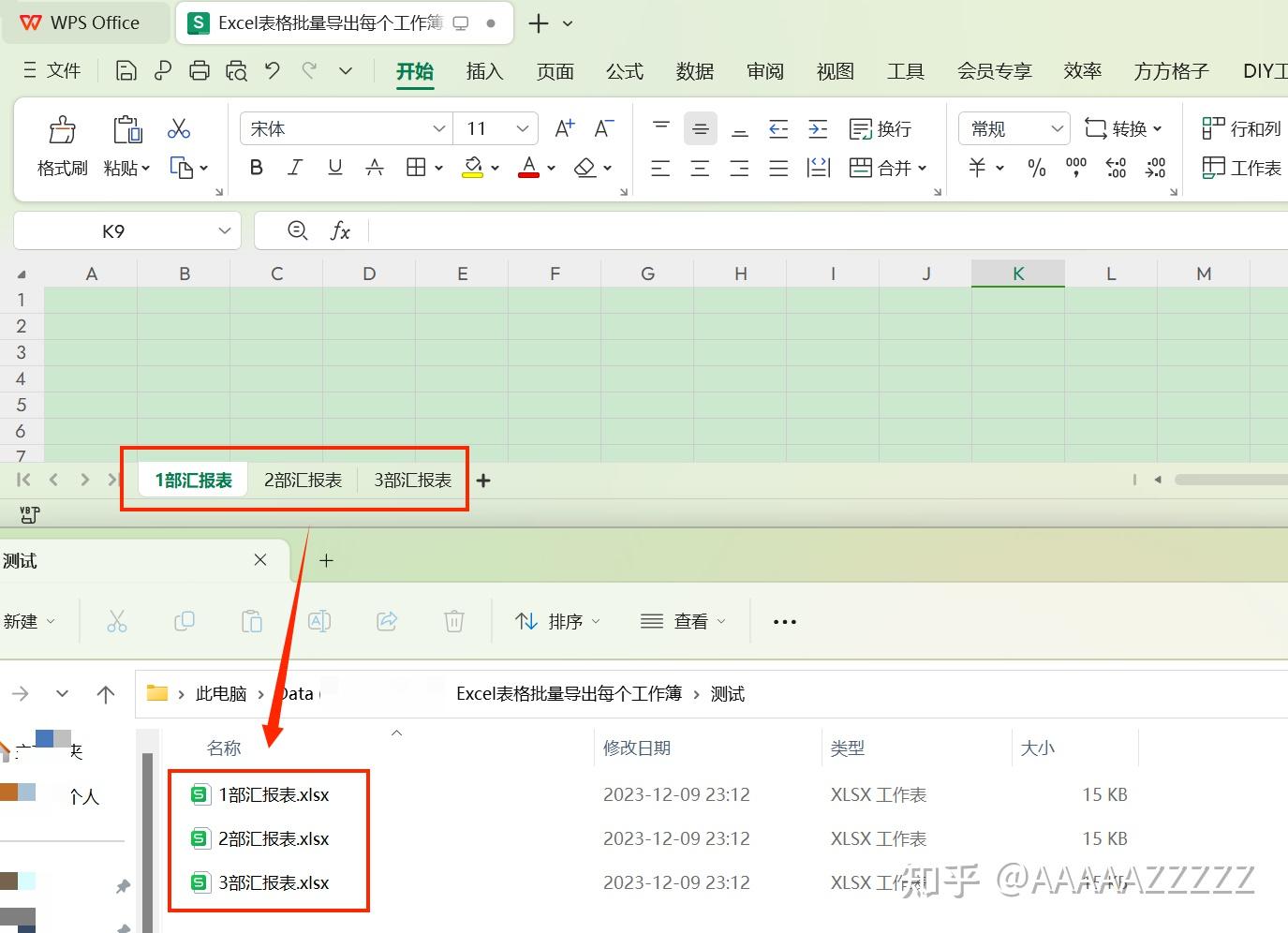1288x933 pixels.
Task: Toggle vertical middle alignment
Action: tap(700, 128)
